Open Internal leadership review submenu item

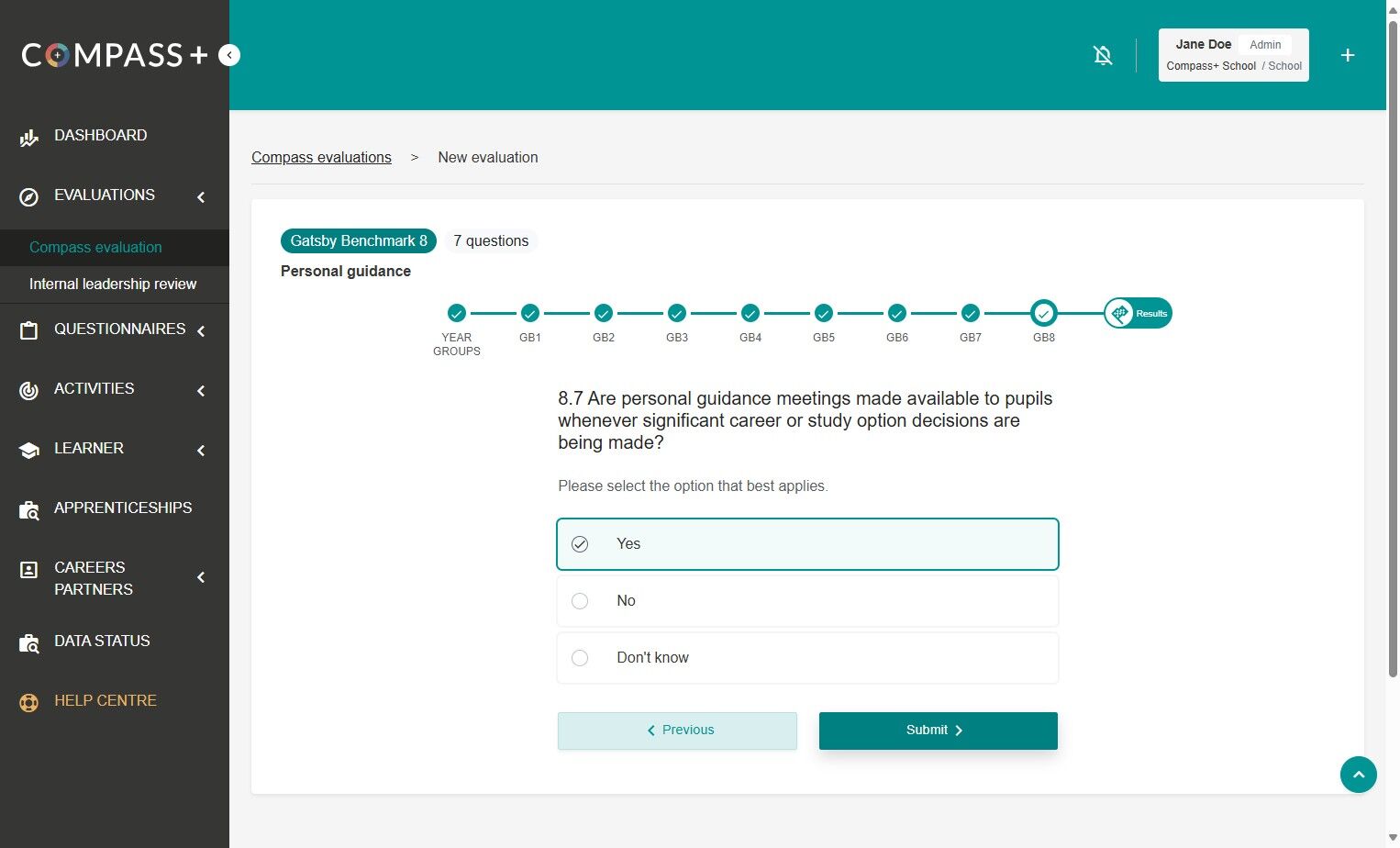coord(115,285)
